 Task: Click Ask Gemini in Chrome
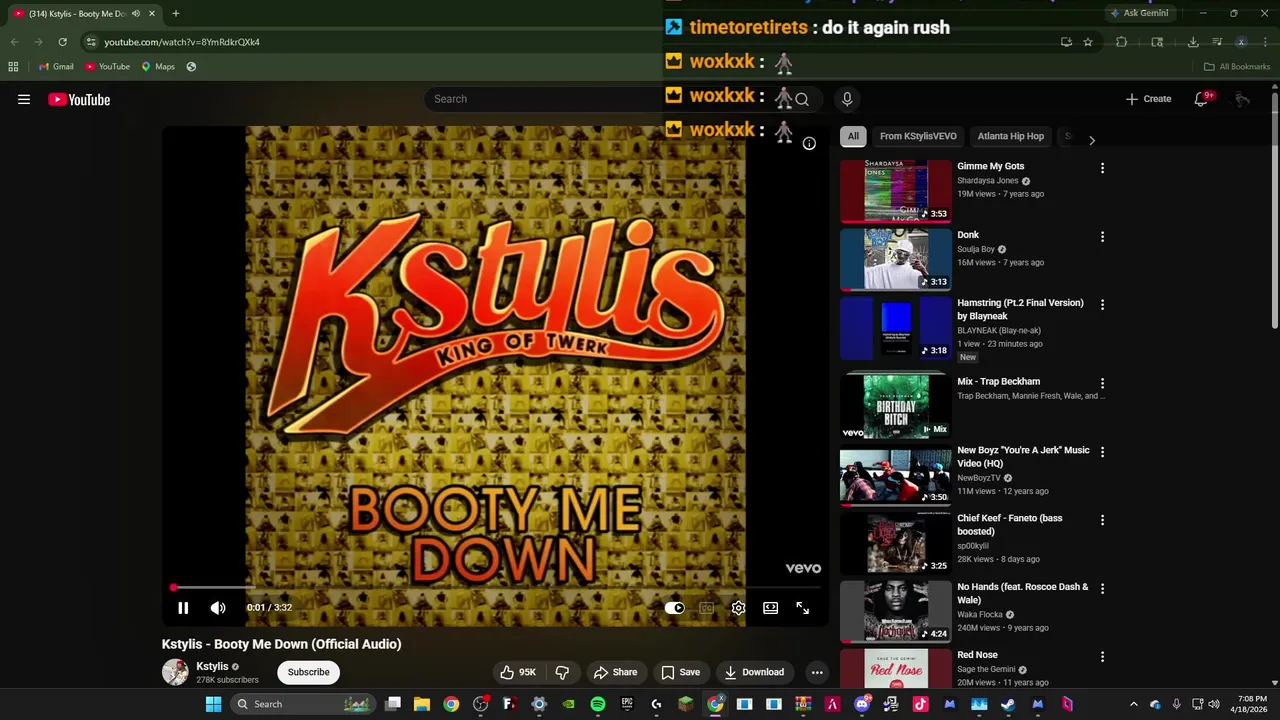(1139, 13)
